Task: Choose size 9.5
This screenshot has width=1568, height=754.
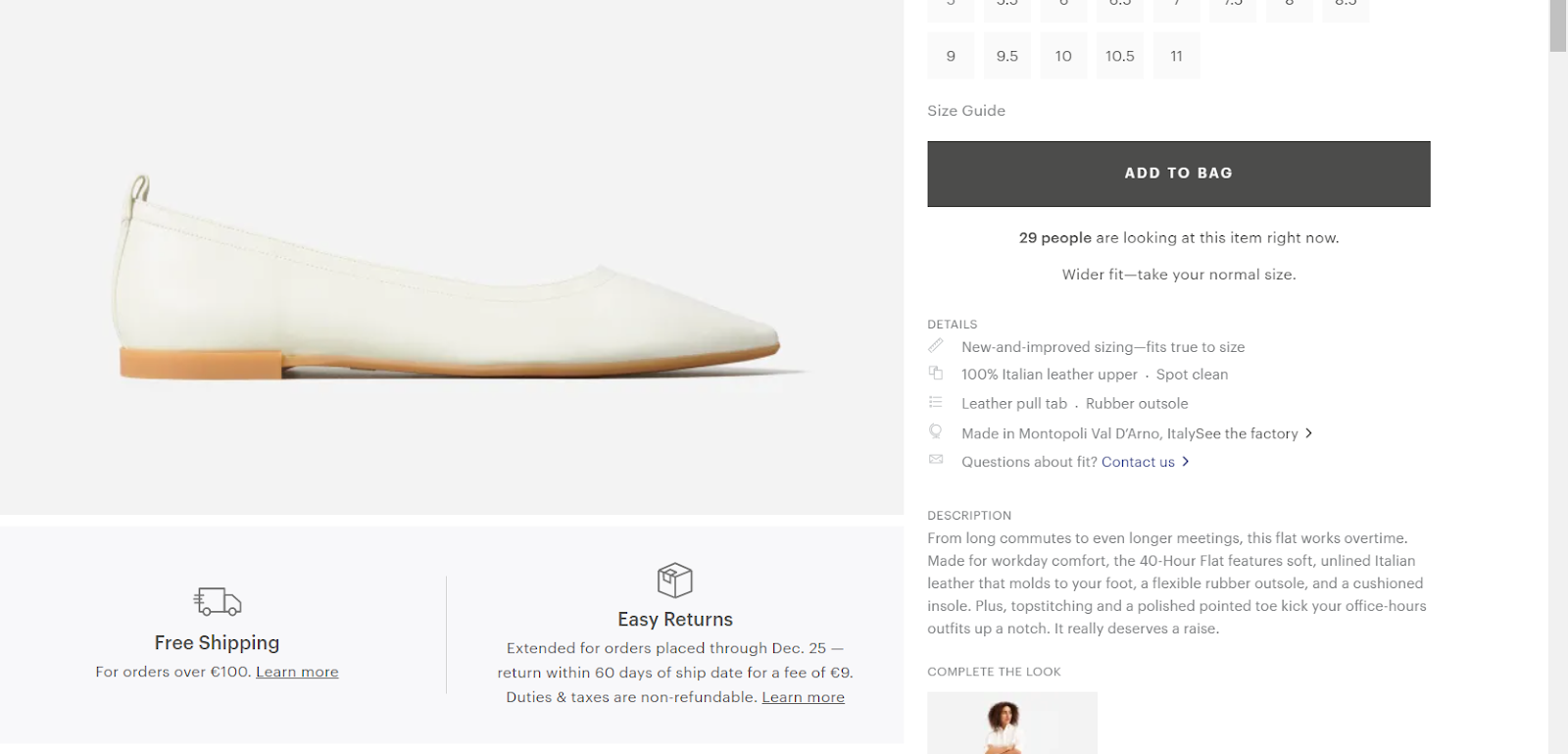Action: (1007, 56)
